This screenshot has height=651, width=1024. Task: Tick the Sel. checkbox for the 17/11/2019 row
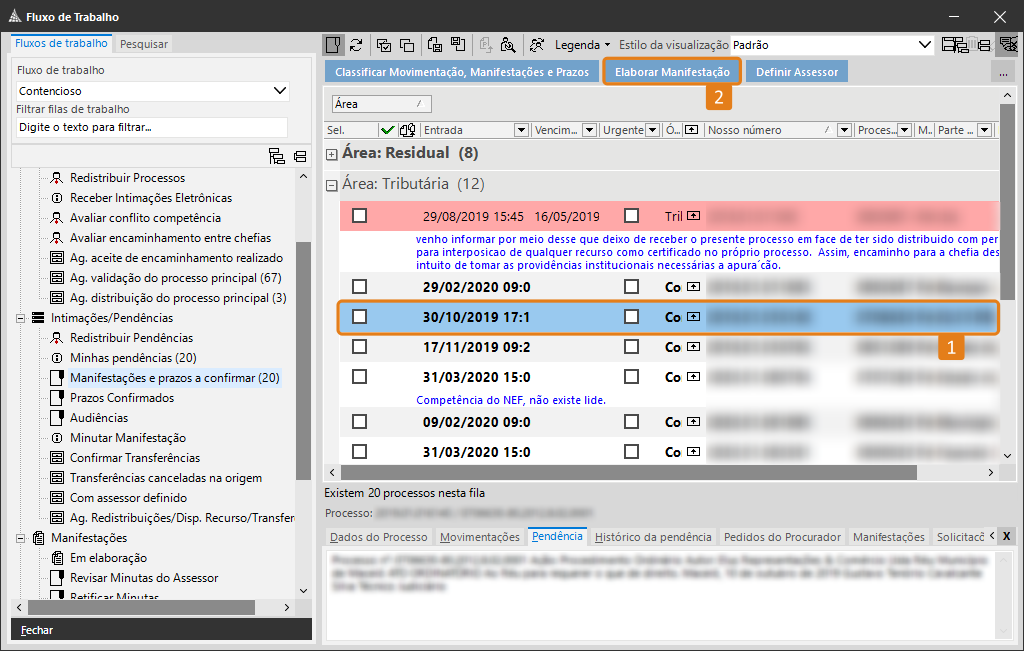(x=359, y=347)
